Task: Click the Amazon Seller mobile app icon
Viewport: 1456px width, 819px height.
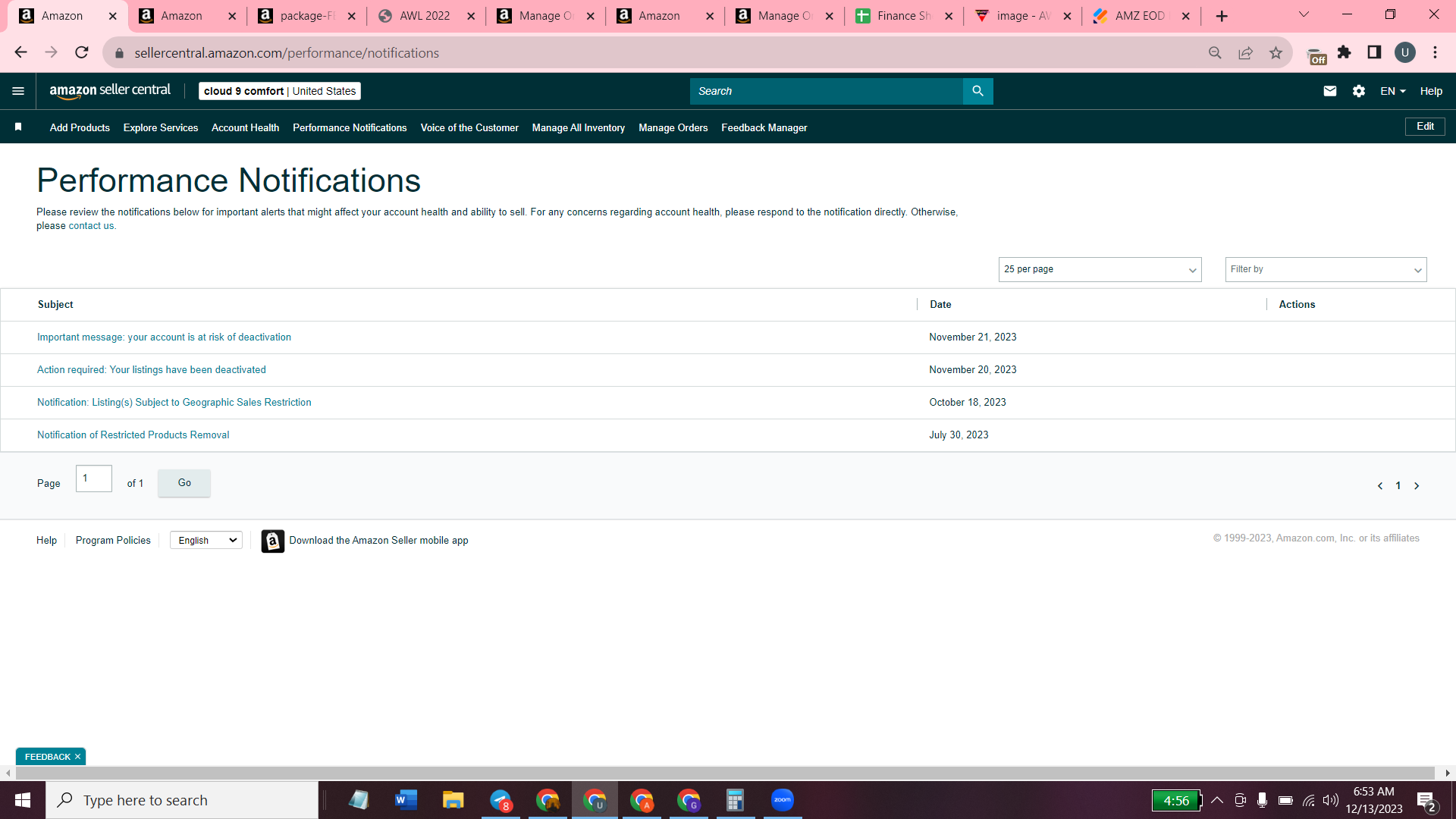Action: coord(273,541)
